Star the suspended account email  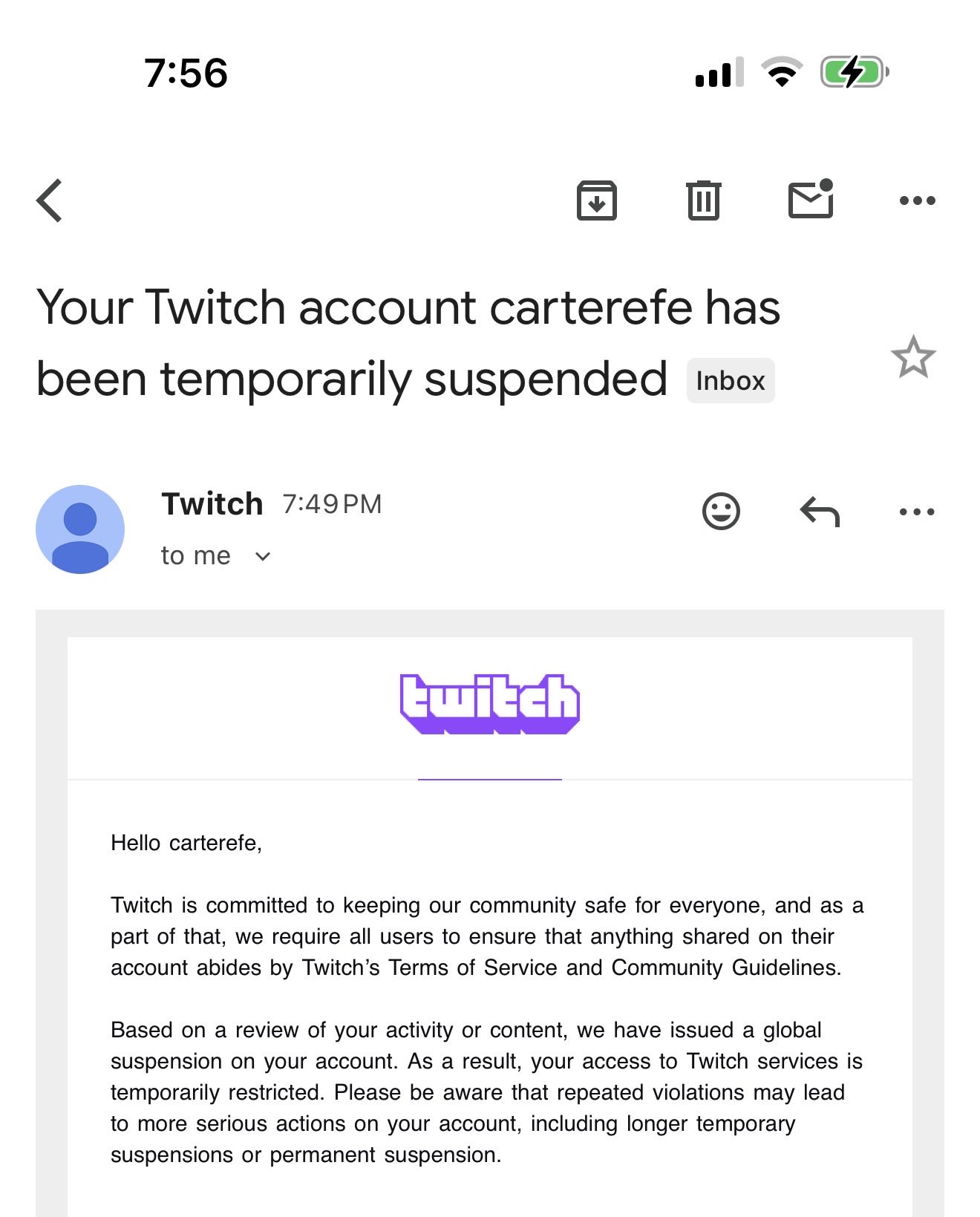[912, 357]
